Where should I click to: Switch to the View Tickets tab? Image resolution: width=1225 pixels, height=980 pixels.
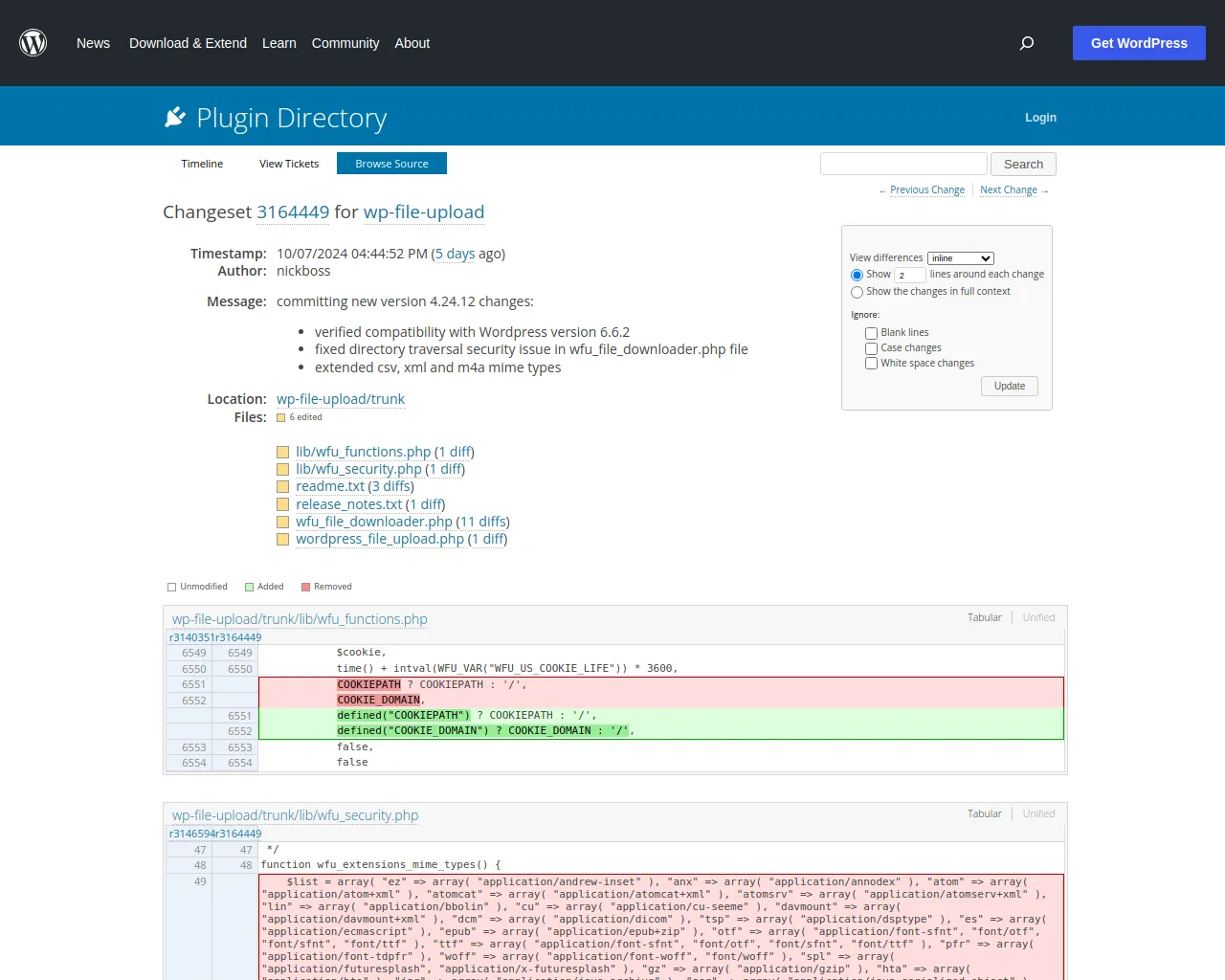(x=289, y=164)
